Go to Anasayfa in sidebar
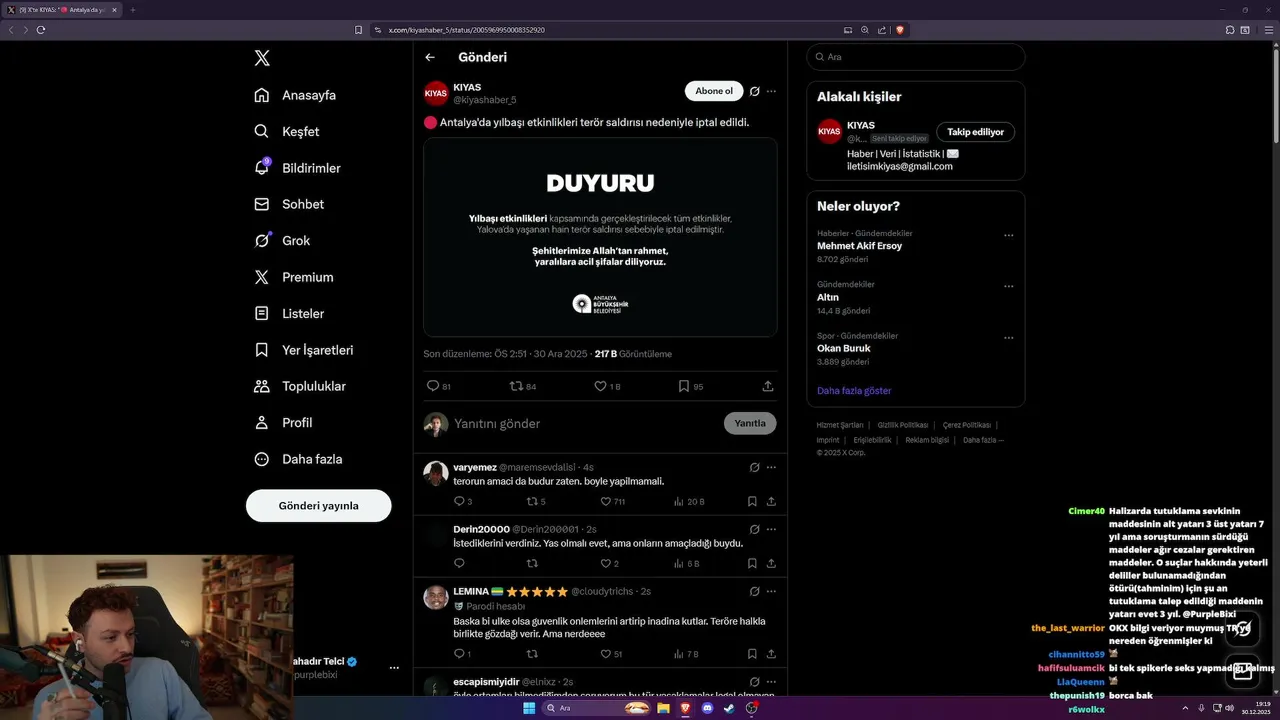Viewport: 1280px width, 720px height. [x=295, y=95]
